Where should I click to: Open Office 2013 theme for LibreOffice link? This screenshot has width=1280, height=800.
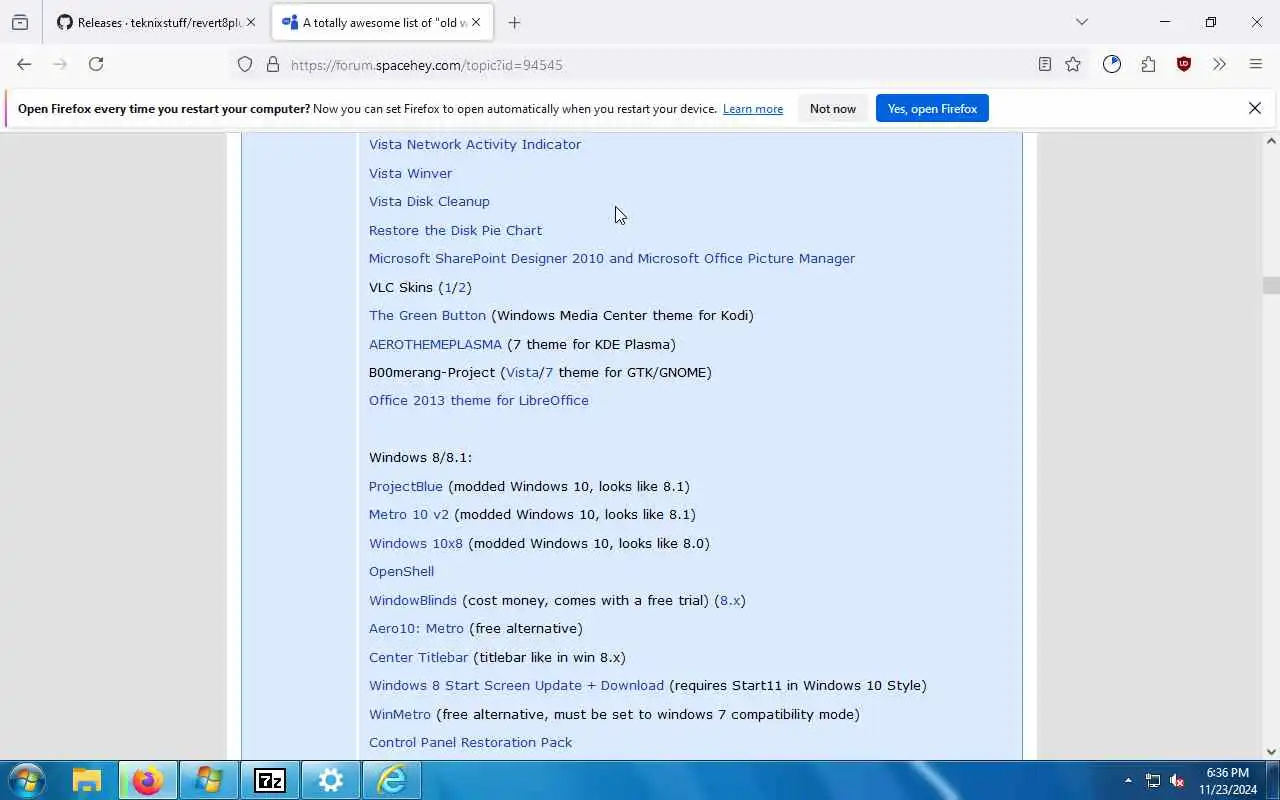tap(478, 400)
